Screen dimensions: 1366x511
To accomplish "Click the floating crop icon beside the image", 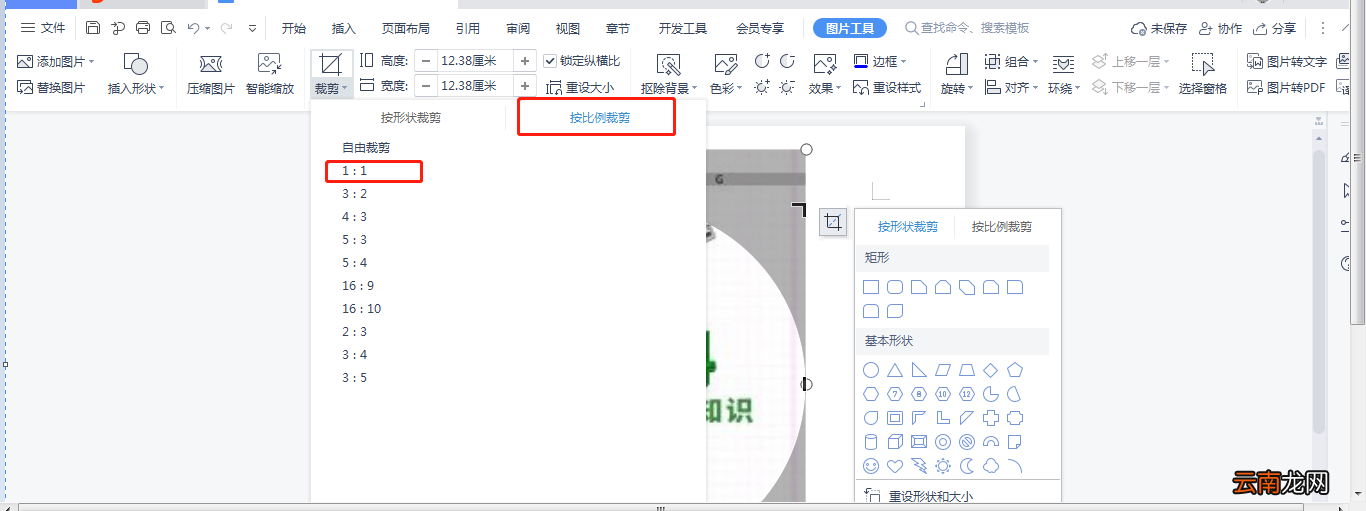I will [833, 222].
